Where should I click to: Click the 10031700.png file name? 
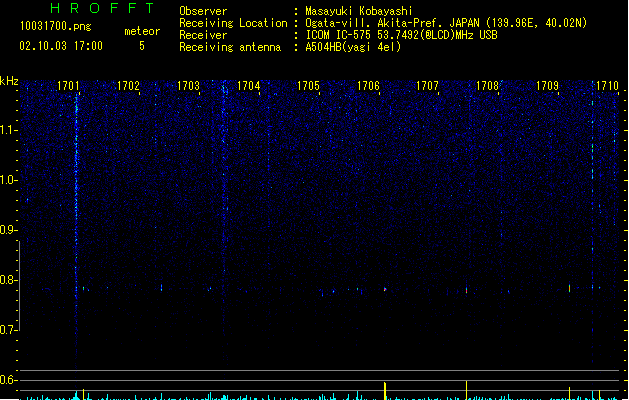tap(55, 26)
